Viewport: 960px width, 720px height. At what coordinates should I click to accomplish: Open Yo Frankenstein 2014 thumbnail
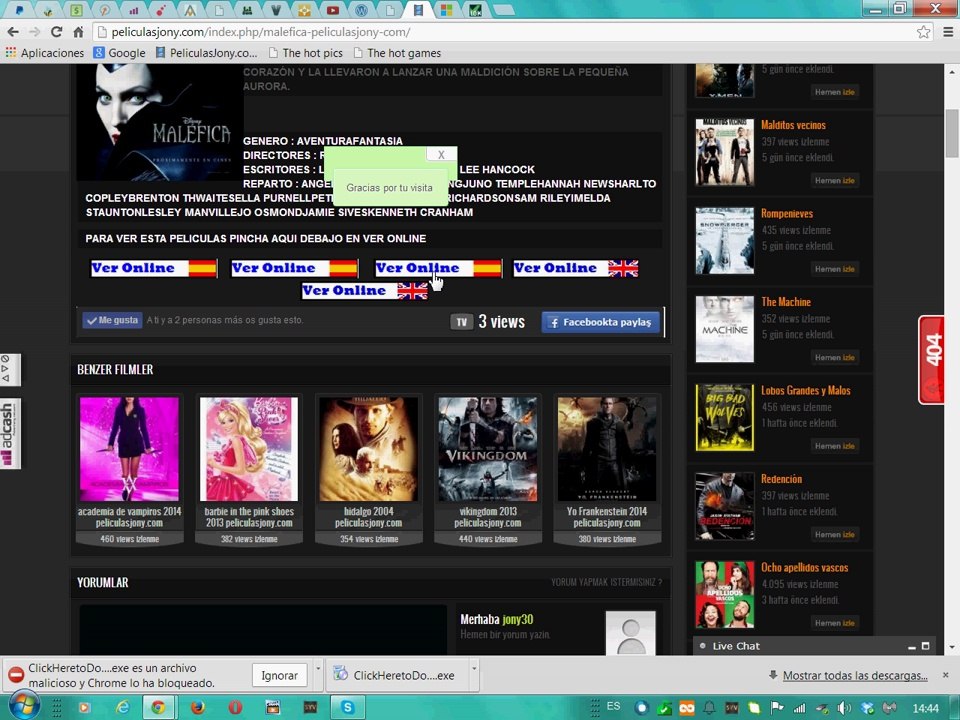point(607,449)
